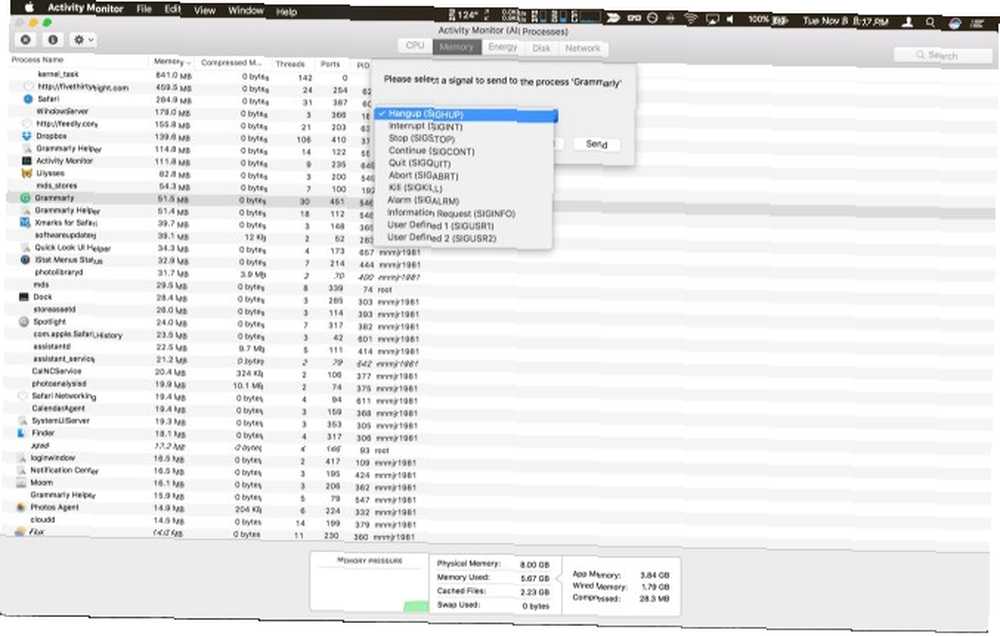Viewport: 1000px width, 636px height.
Task: Click the Moom process icon
Action: [x=20, y=483]
